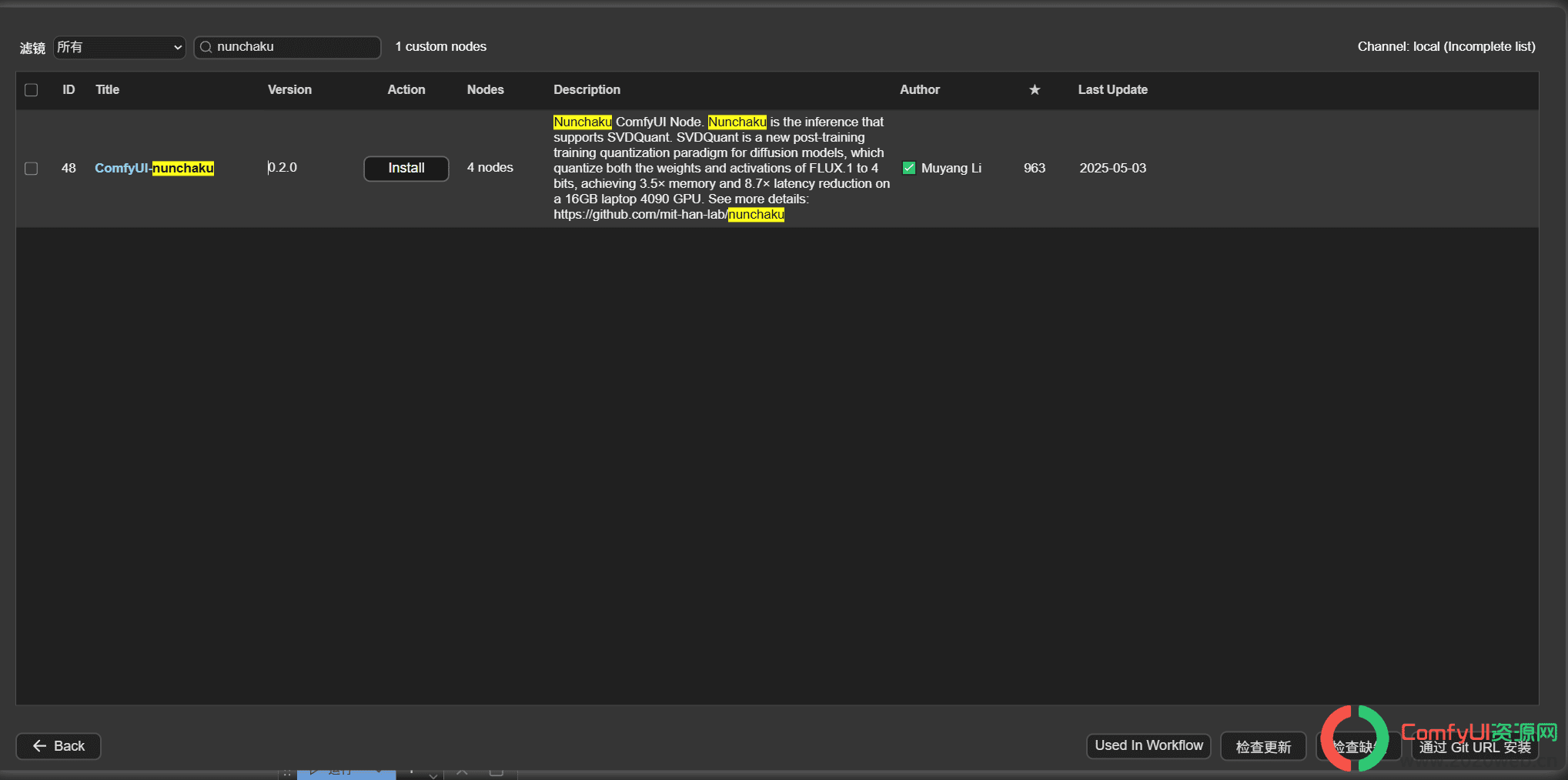Click the 4 nodes cell

[490, 167]
